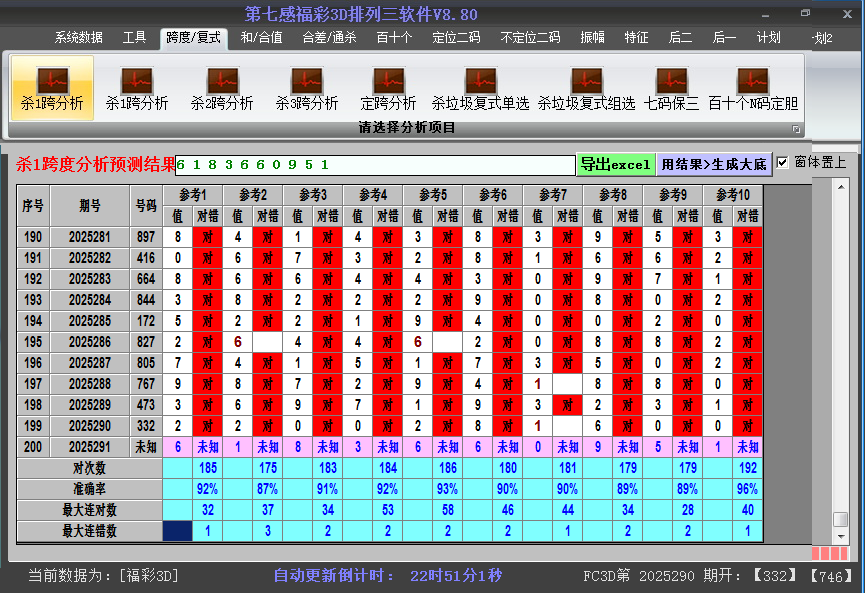Click the small expand arrow beside the toolbar
865x593 pixels.
coord(797,129)
